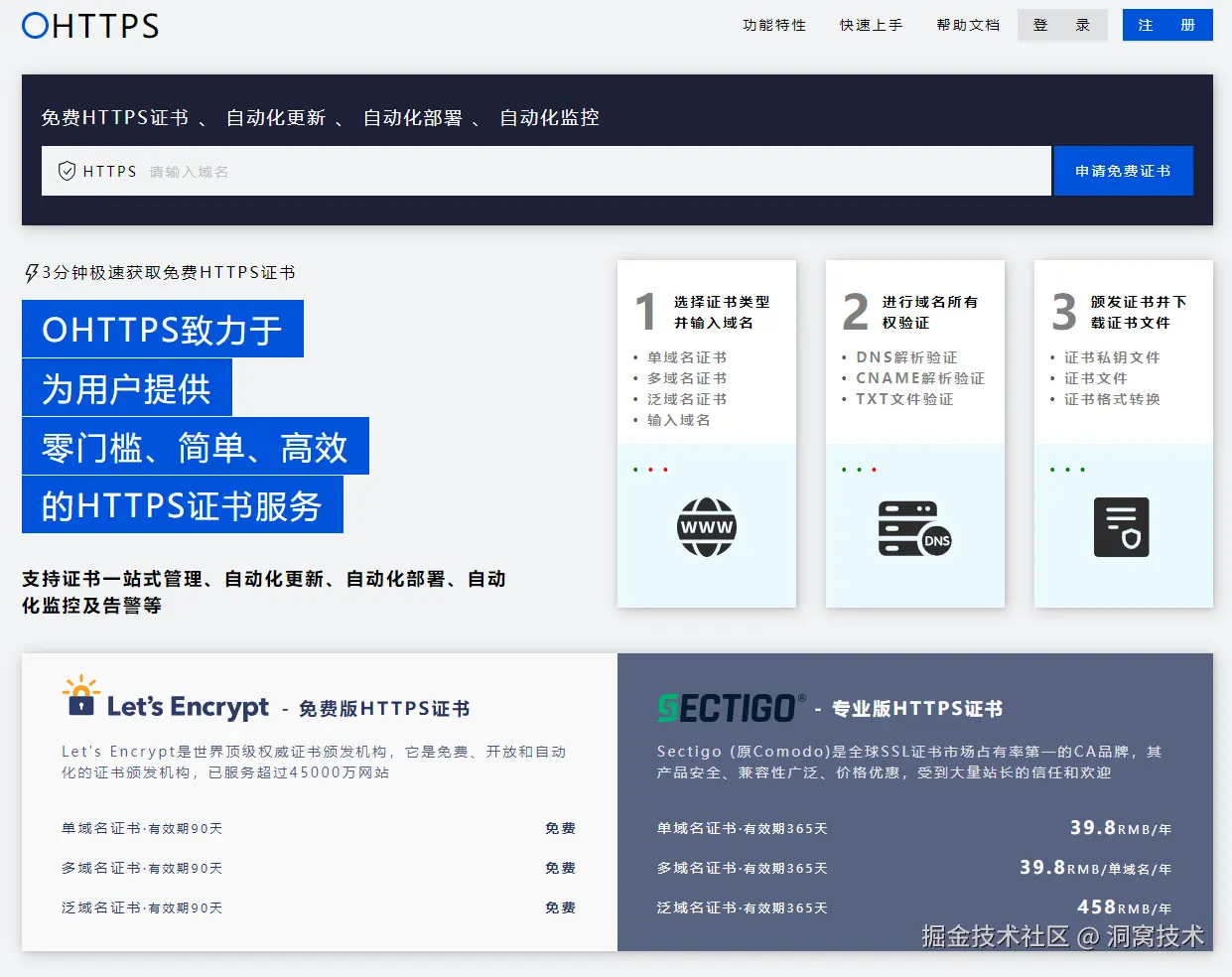Click 输入域名 in step 1 list

[x=679, y=420]
